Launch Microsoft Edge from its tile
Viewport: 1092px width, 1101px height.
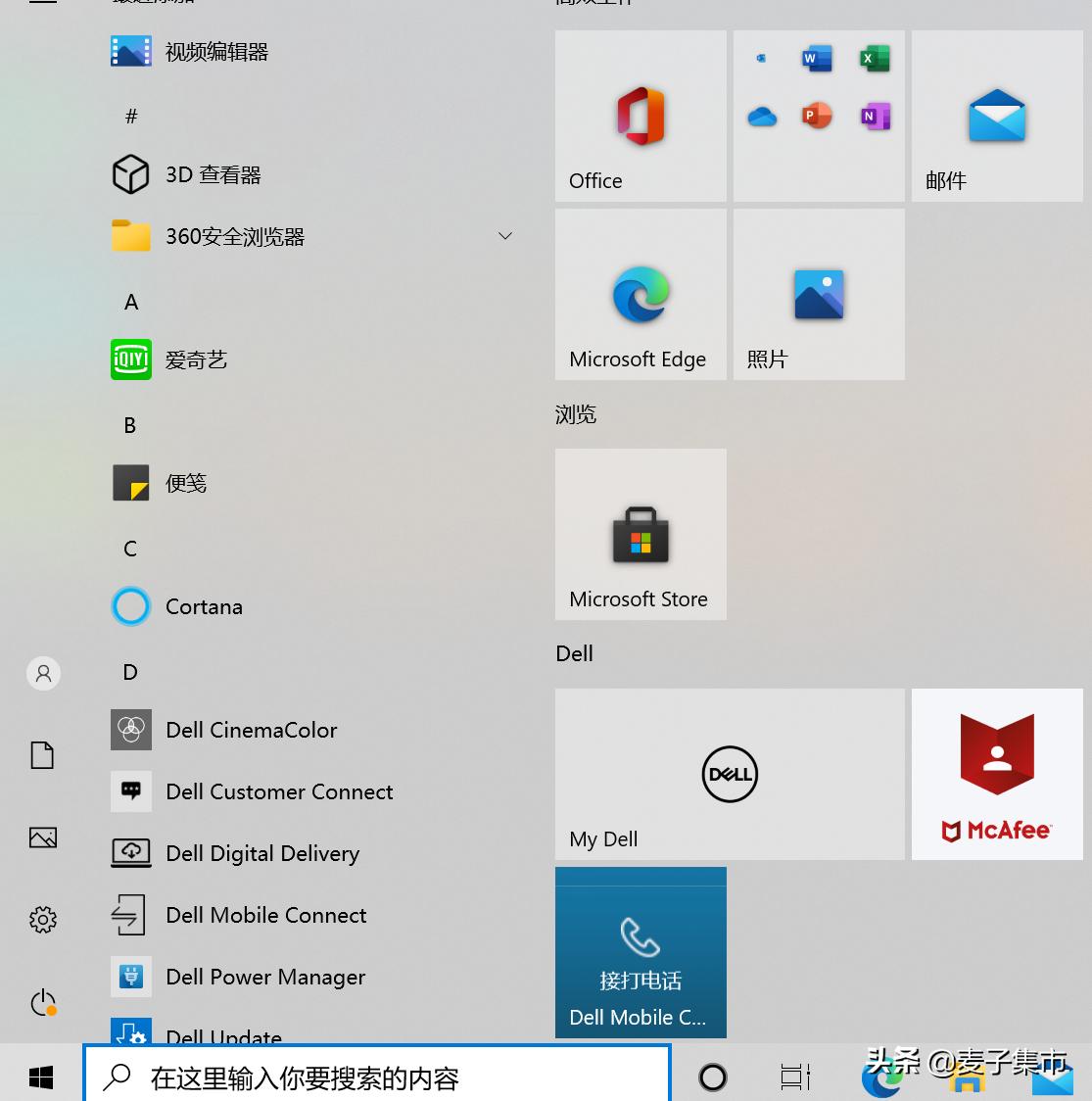[641, 294]
